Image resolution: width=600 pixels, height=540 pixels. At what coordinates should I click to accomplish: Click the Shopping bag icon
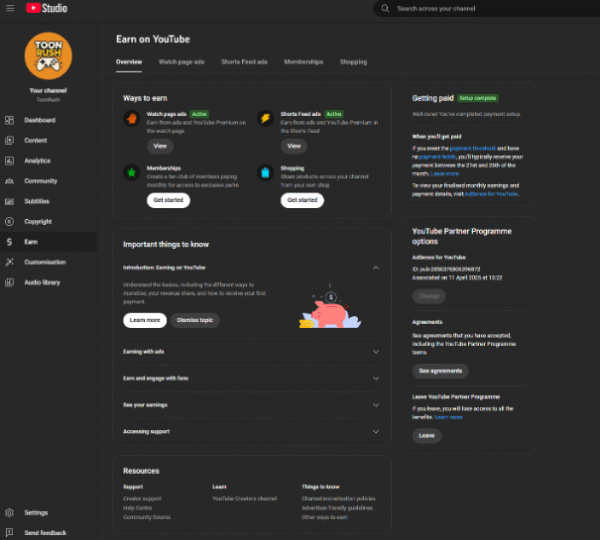pyautogui.click(x=266, y=173)
